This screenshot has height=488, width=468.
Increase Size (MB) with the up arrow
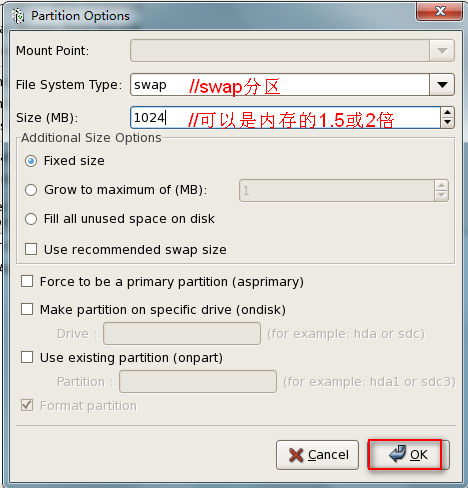click(x=447, y=112)
